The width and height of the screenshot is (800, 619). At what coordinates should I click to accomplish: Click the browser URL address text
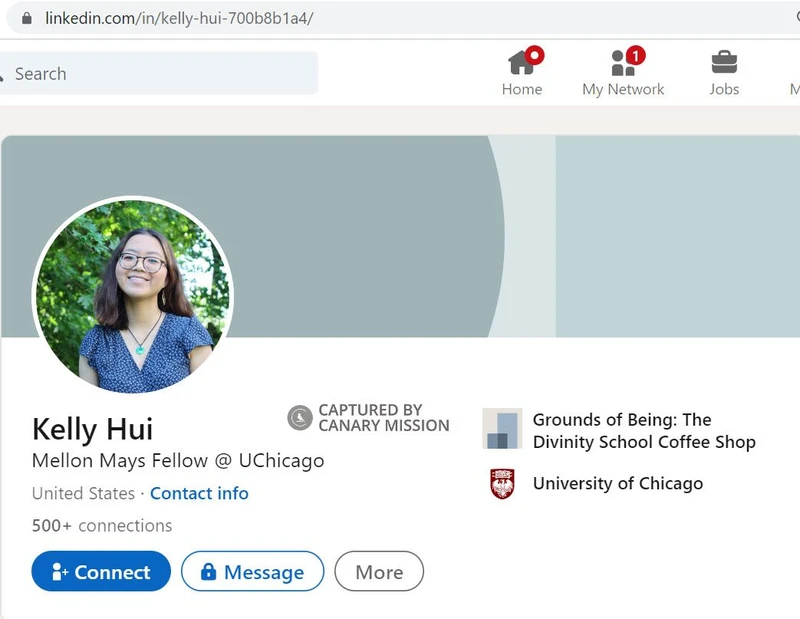[x=179, y=18]
